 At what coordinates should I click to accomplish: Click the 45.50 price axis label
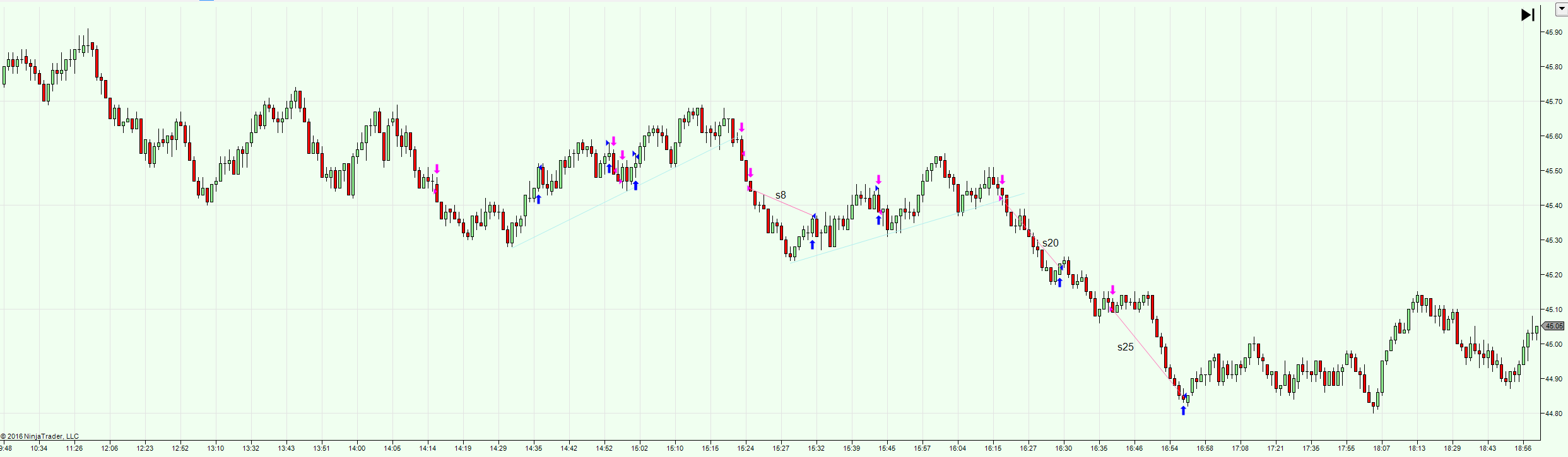tap(1554, 171)
